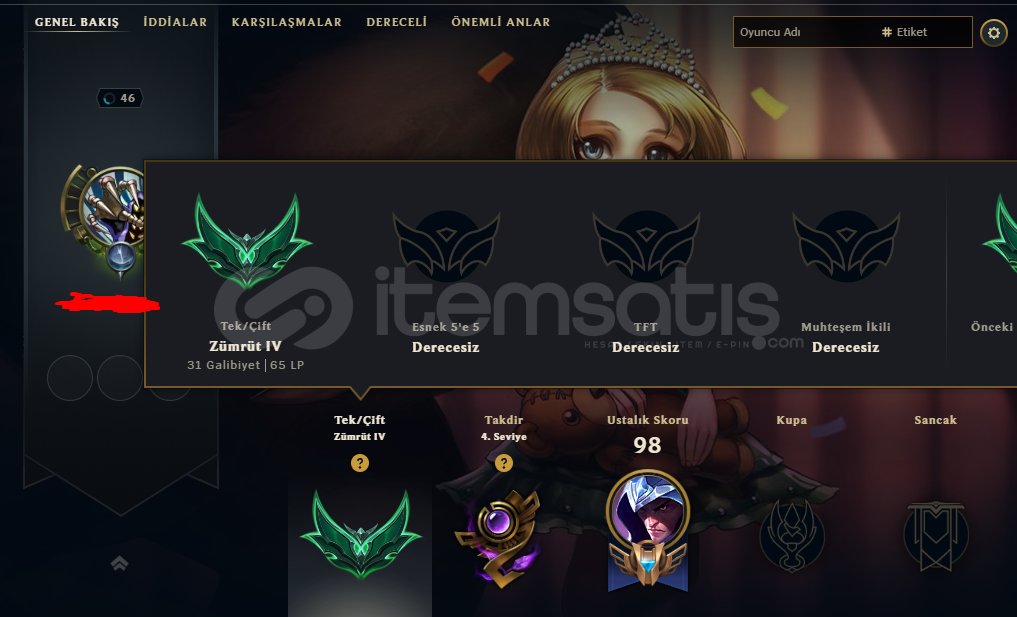The width and height of the screenshot is (1017, 617).
Task: Open the profile settings gear icon
Action: click(994, 32)
